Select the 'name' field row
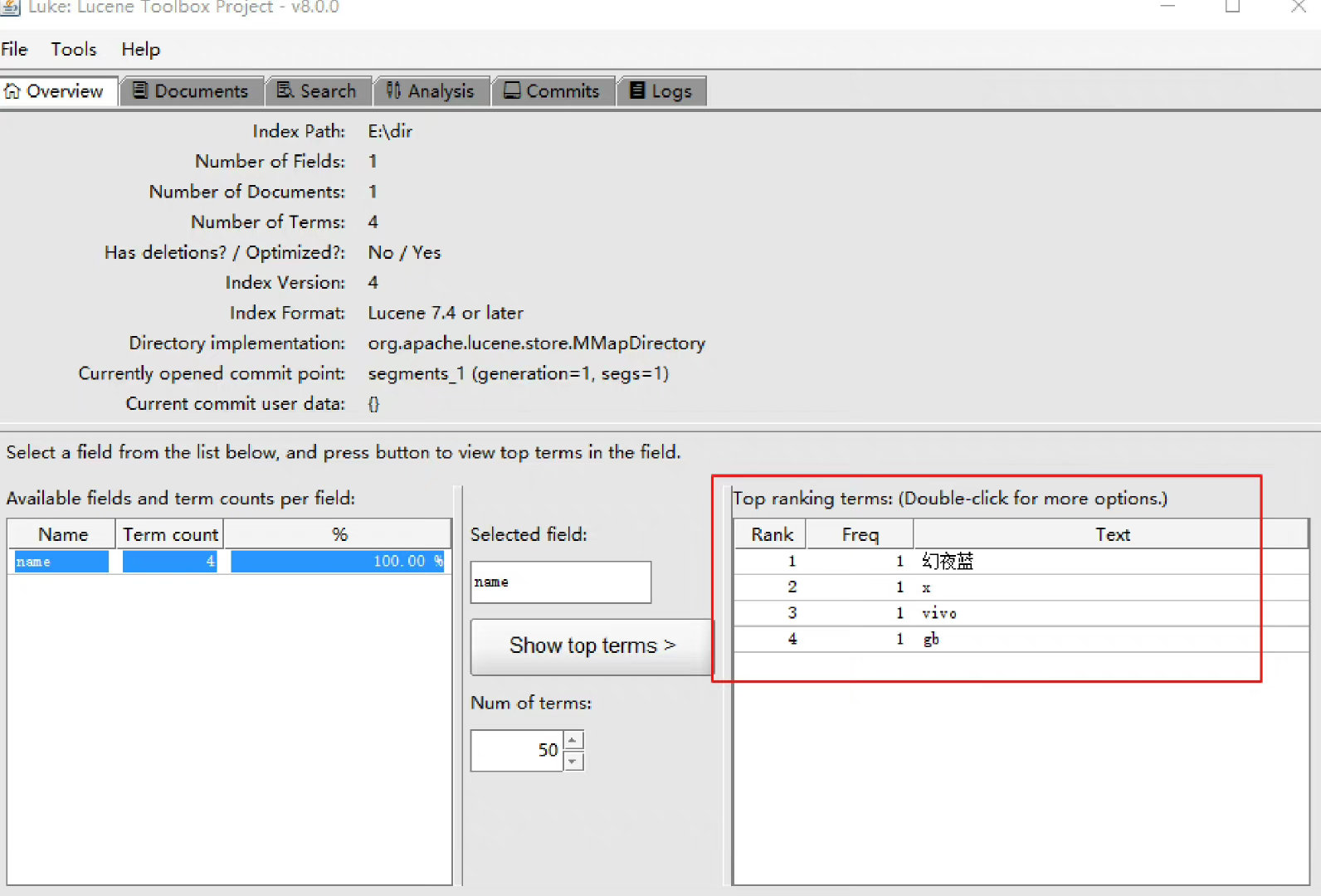 229,562
